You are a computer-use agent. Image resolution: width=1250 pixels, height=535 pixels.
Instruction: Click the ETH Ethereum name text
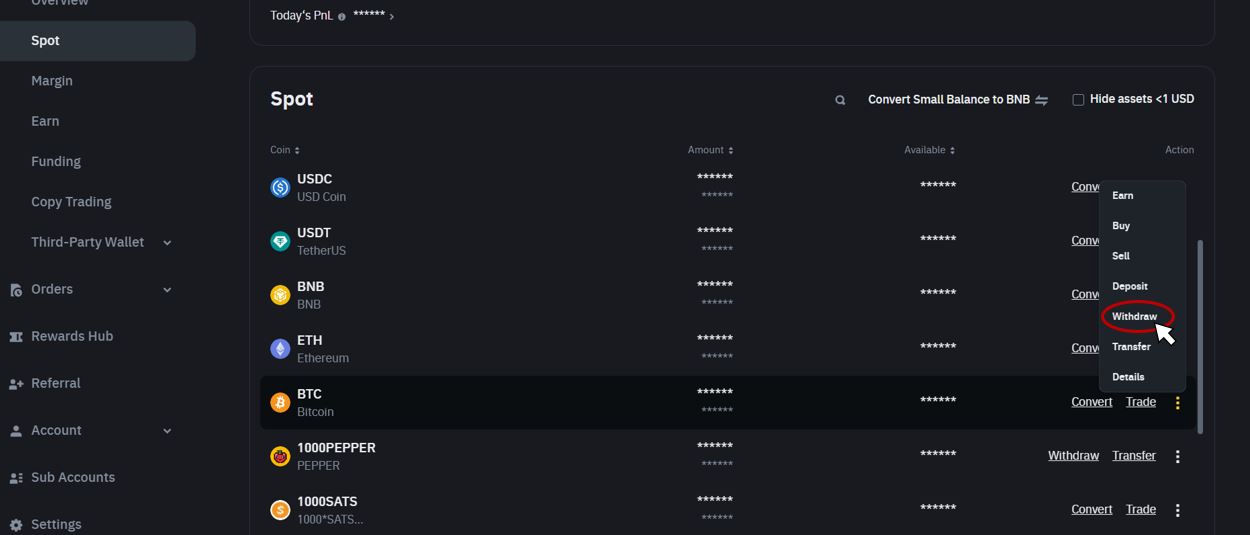pyautogui.click(x=323, y=358)
